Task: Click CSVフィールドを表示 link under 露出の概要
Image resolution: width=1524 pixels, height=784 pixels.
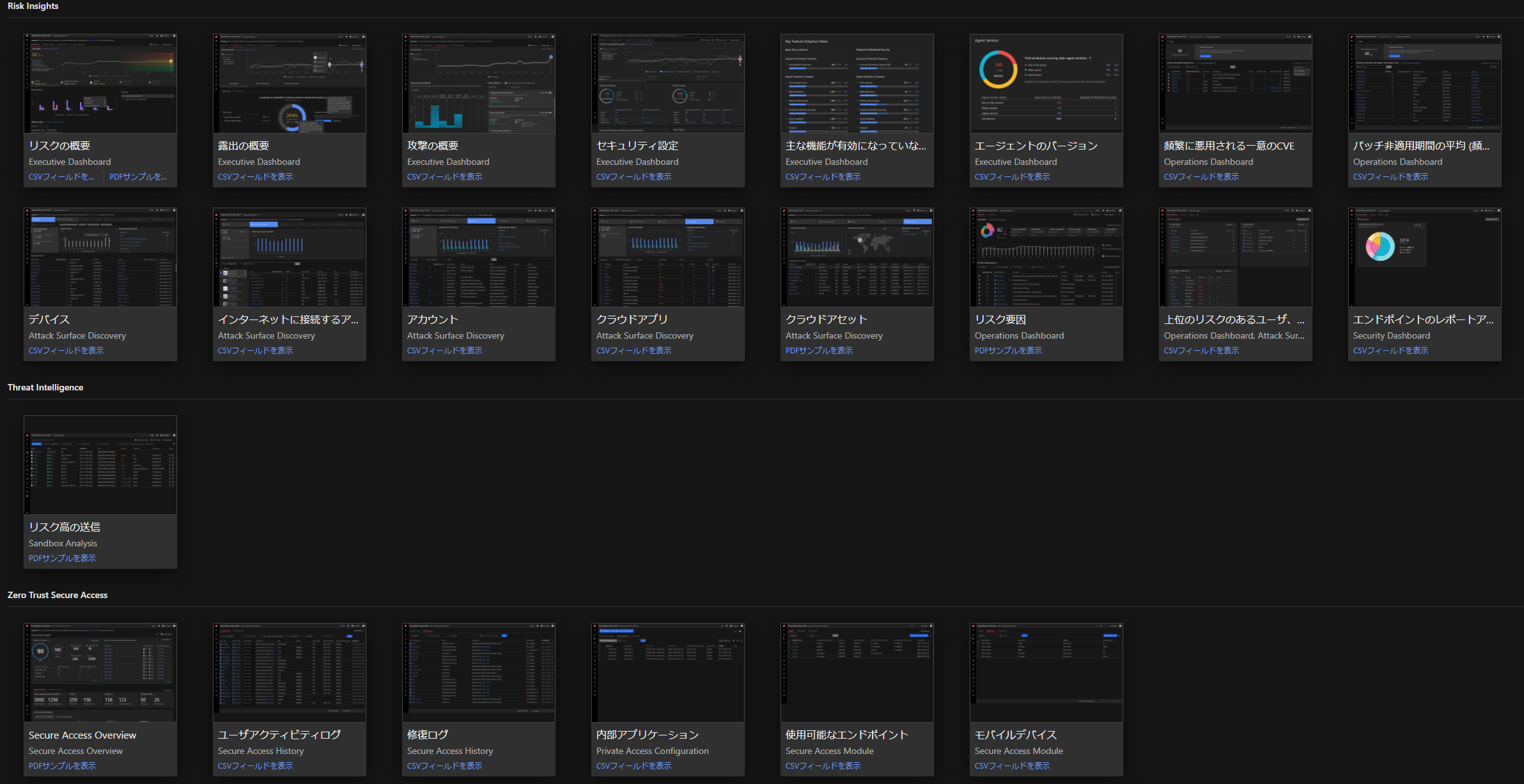Action: (255, 177)
